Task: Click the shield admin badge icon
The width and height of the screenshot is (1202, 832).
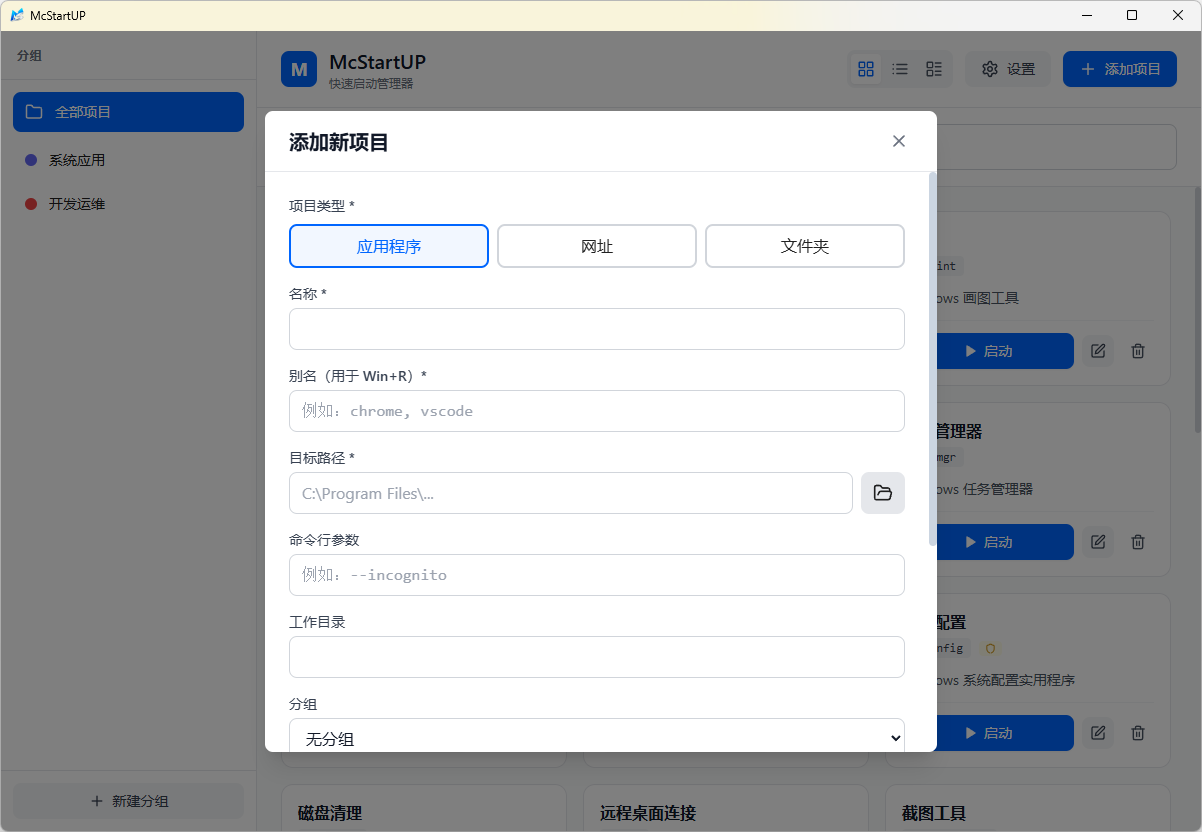Action: [x=990, y=648]
